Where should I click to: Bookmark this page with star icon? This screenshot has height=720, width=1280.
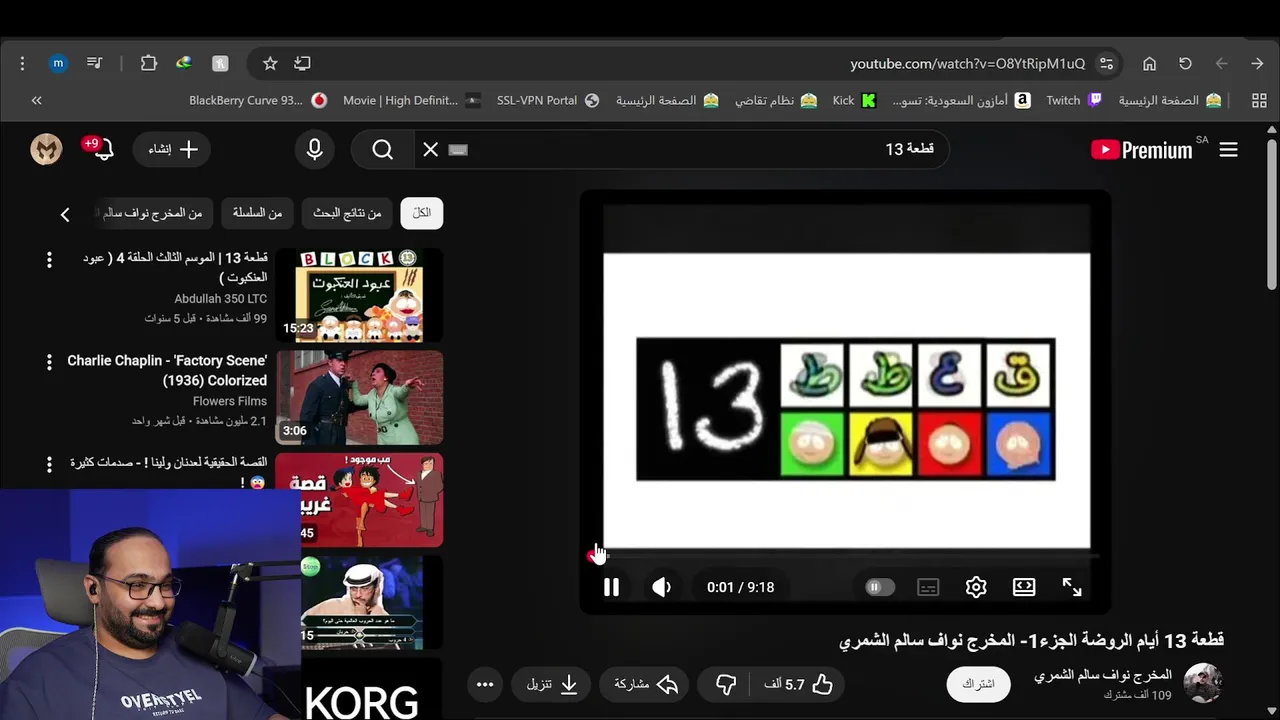(x=270, y=63)
